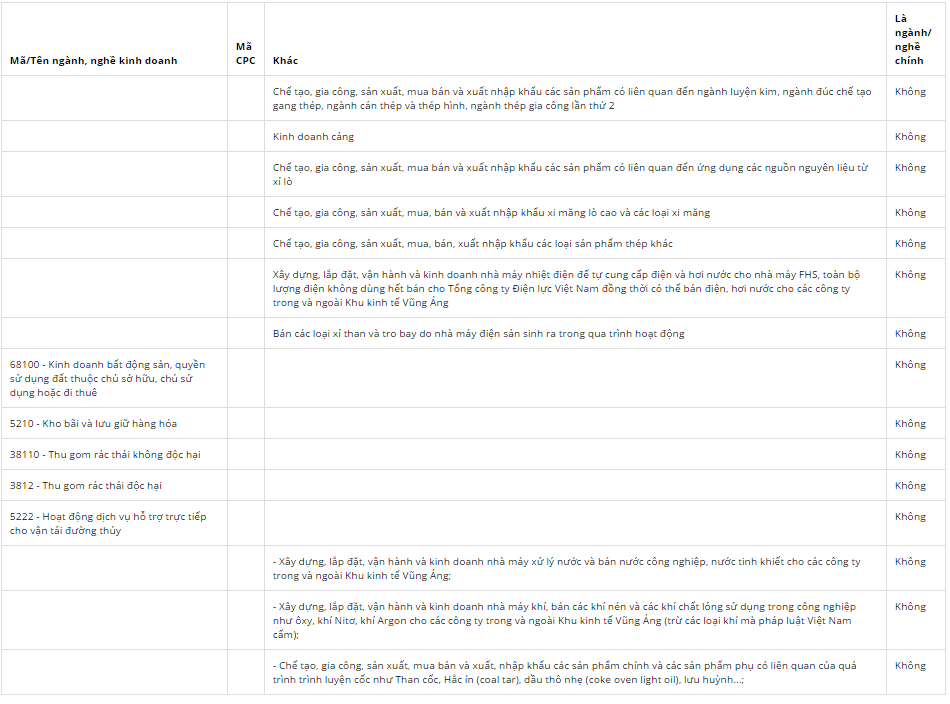Click the "5222 - Hoạt động dịch vụ hỗ trợ" entry
Screen dimensions: 950x704
point(108,523)
